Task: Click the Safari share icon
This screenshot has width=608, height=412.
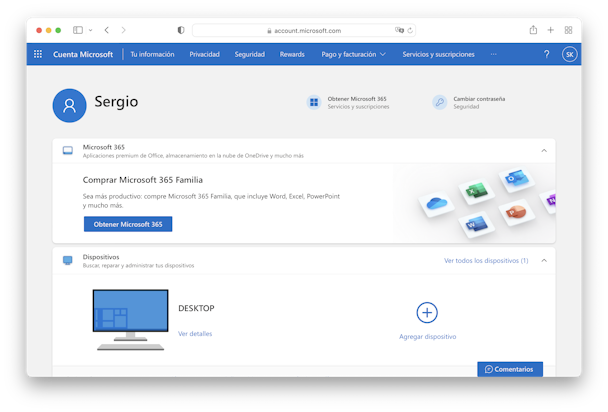Action: pos(533,30)
